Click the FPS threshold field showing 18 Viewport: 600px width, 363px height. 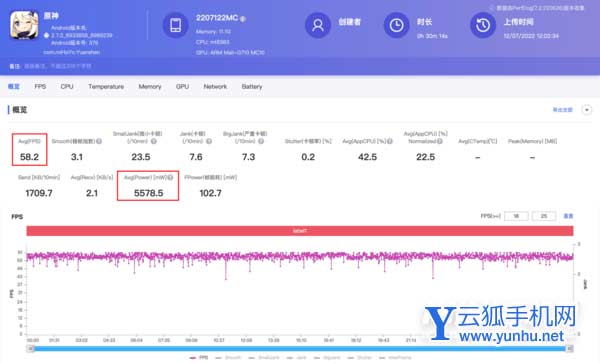(x=516, y=216)
